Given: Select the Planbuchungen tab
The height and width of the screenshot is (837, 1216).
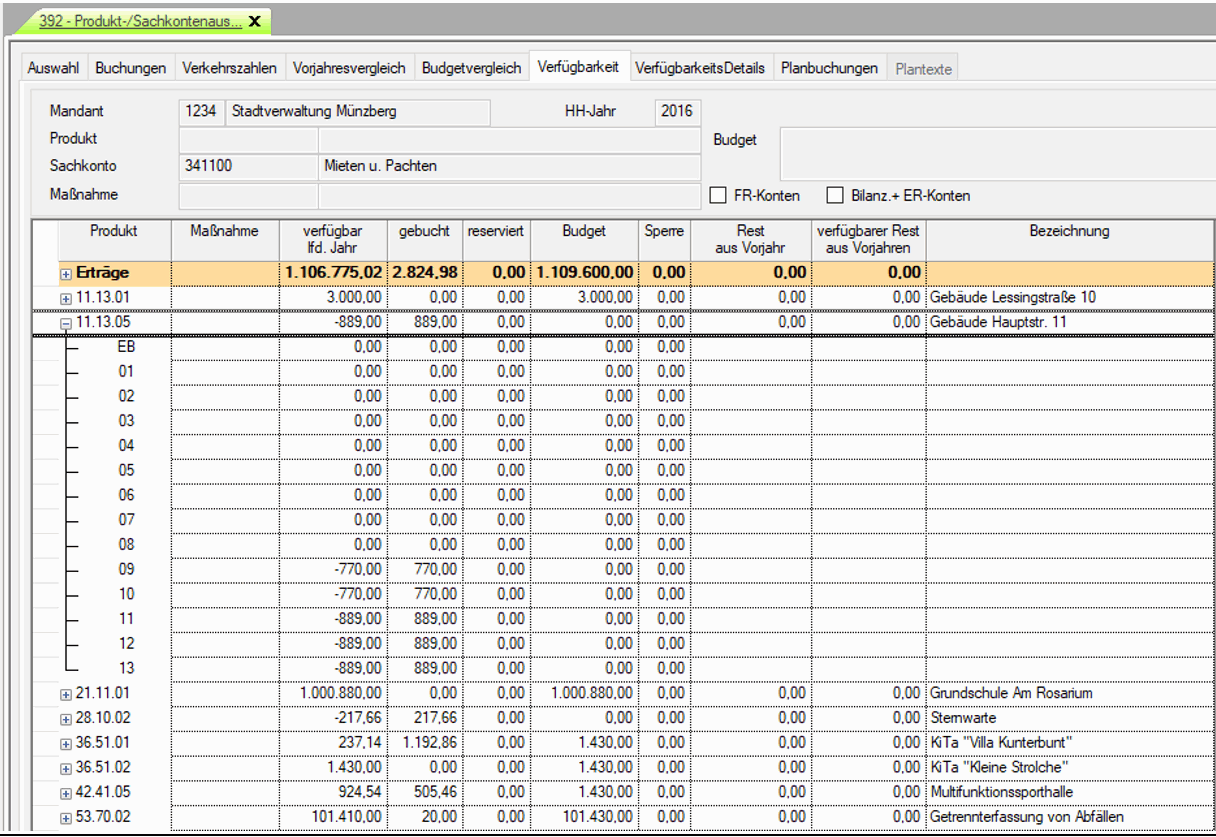Looking at the screenshot, I should click(x=829, y=68).
